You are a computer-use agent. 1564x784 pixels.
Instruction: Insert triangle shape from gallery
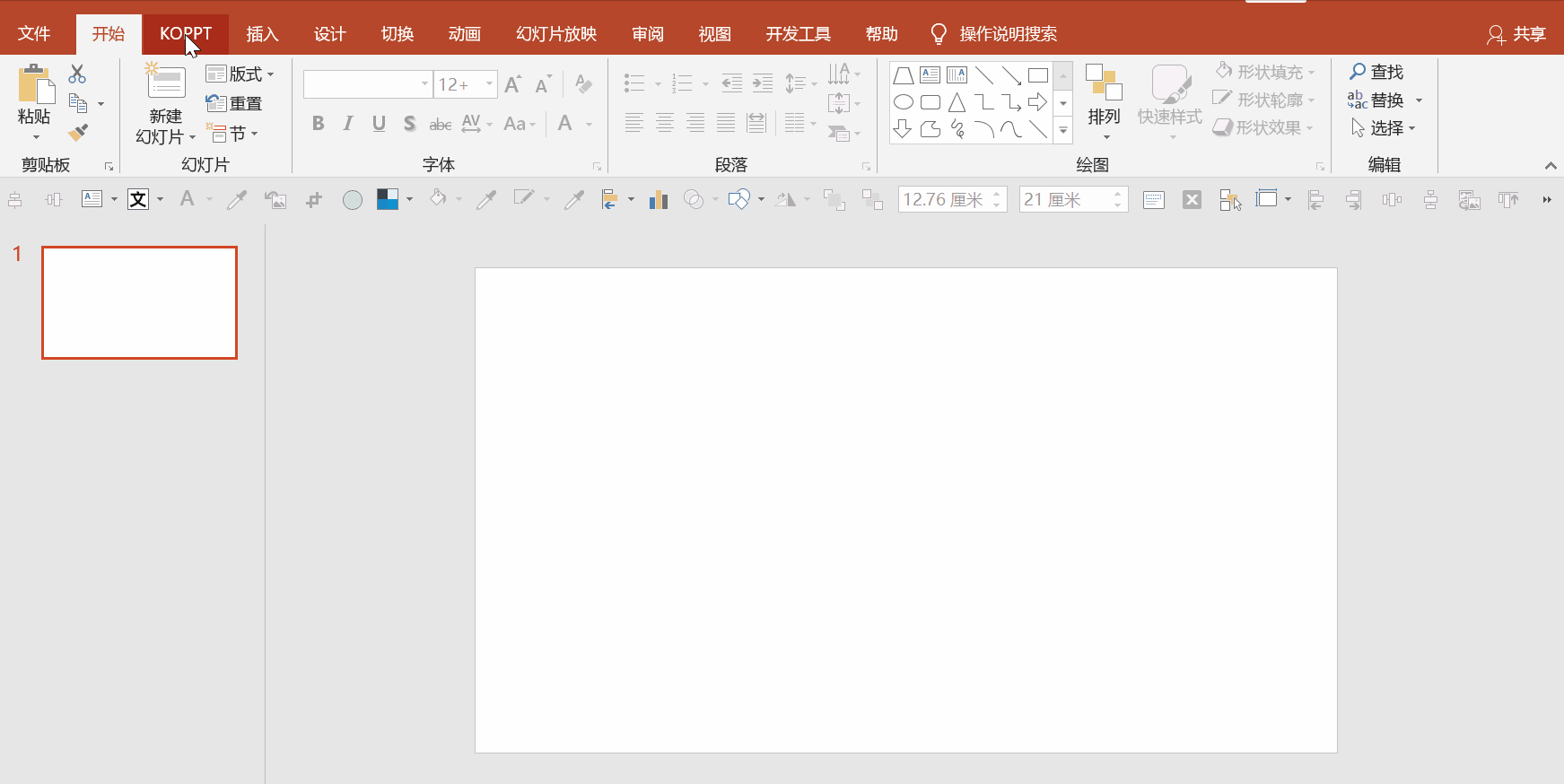(x=957, y=102)
